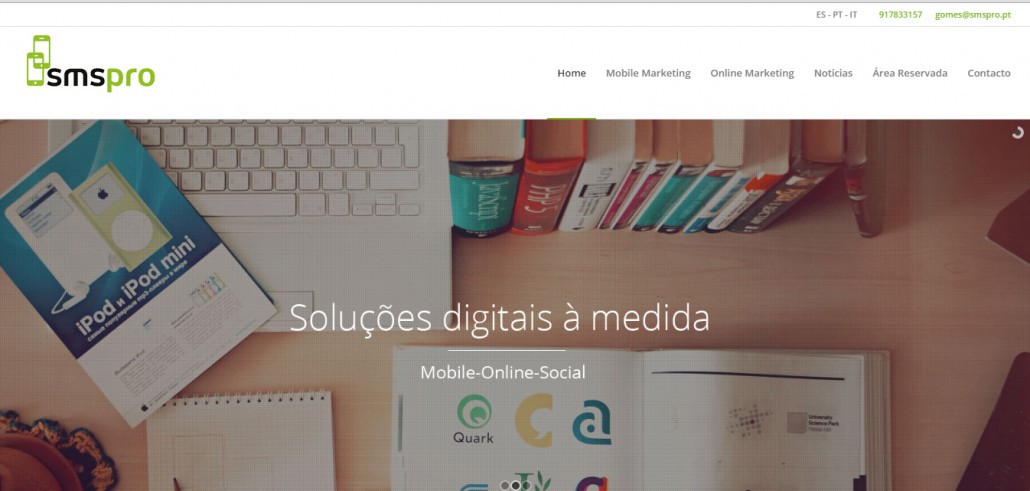The image size is (1030, 491).
Task: Click the phone number 917833157
Action: point(900,14)
